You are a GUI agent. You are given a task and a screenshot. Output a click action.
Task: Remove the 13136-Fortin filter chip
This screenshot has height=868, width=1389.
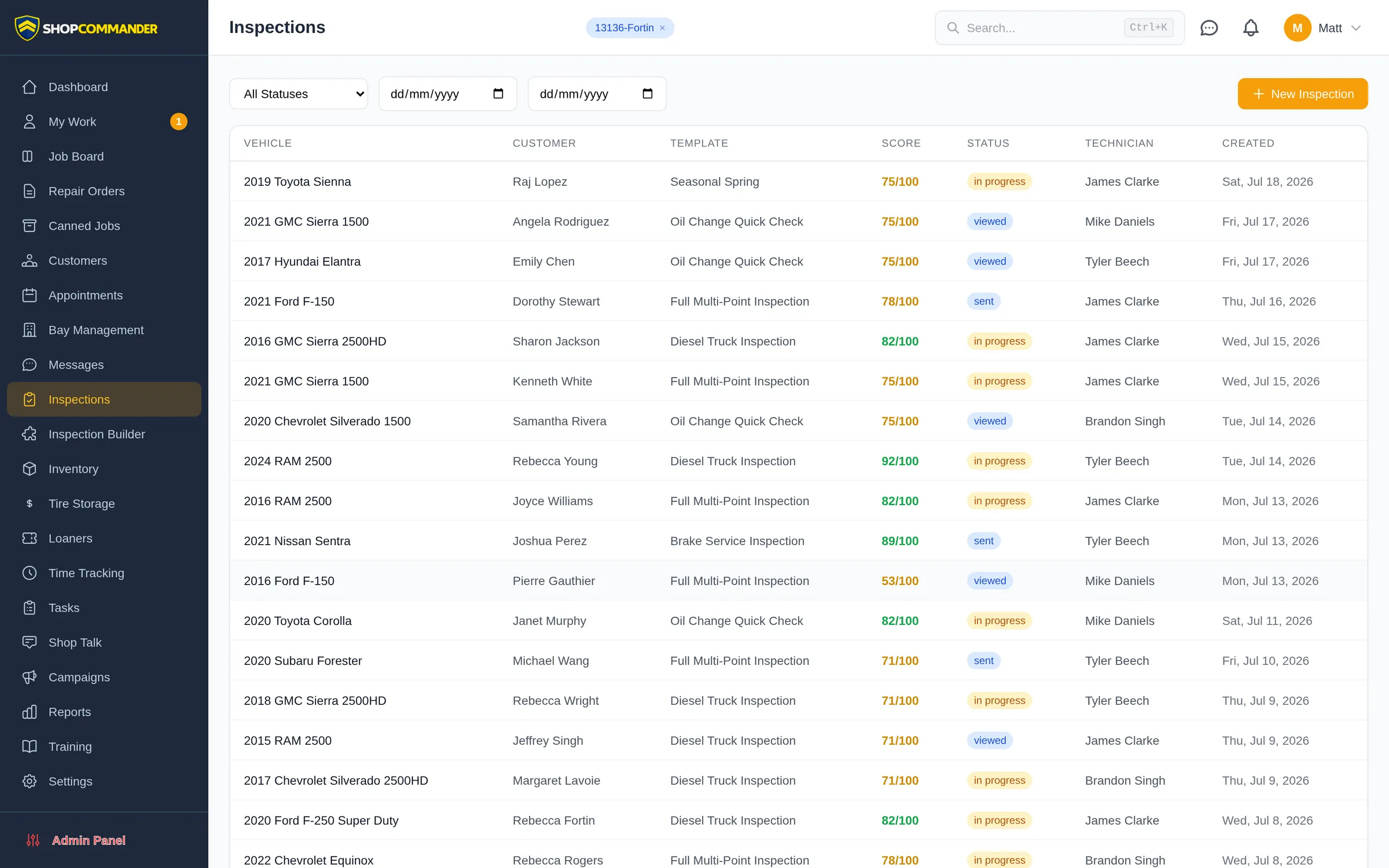pyautogui.click(x=663, y=28)
